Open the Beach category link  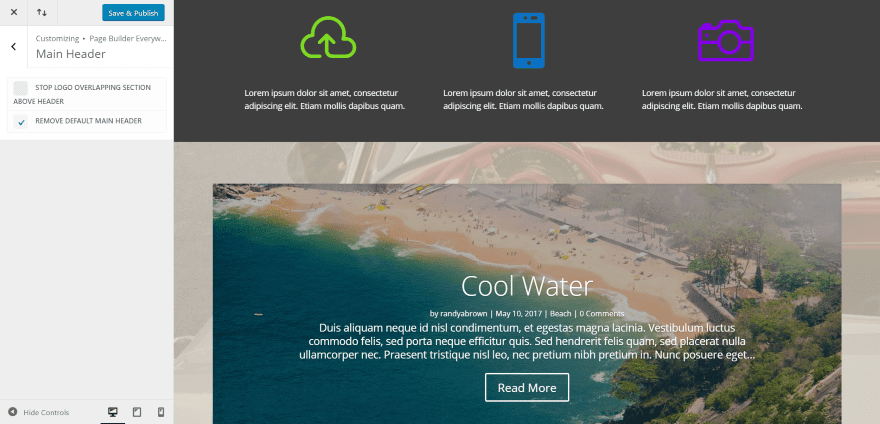560,313
